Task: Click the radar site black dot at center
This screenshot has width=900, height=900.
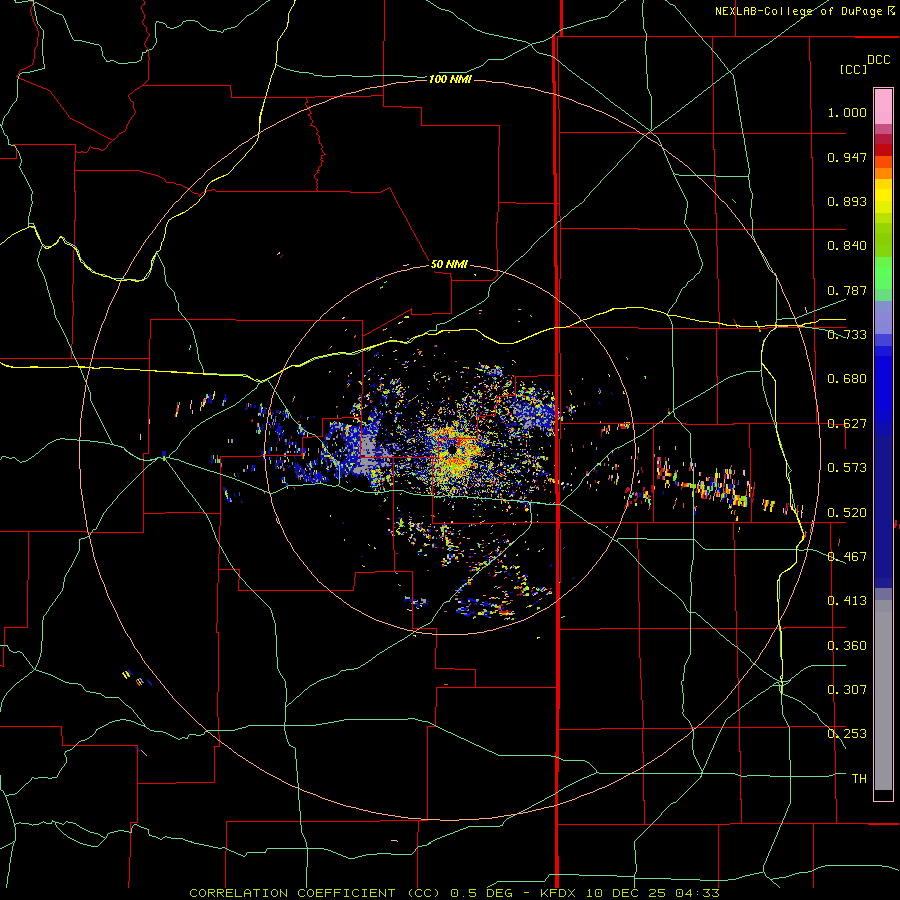Action: [452, 450]
